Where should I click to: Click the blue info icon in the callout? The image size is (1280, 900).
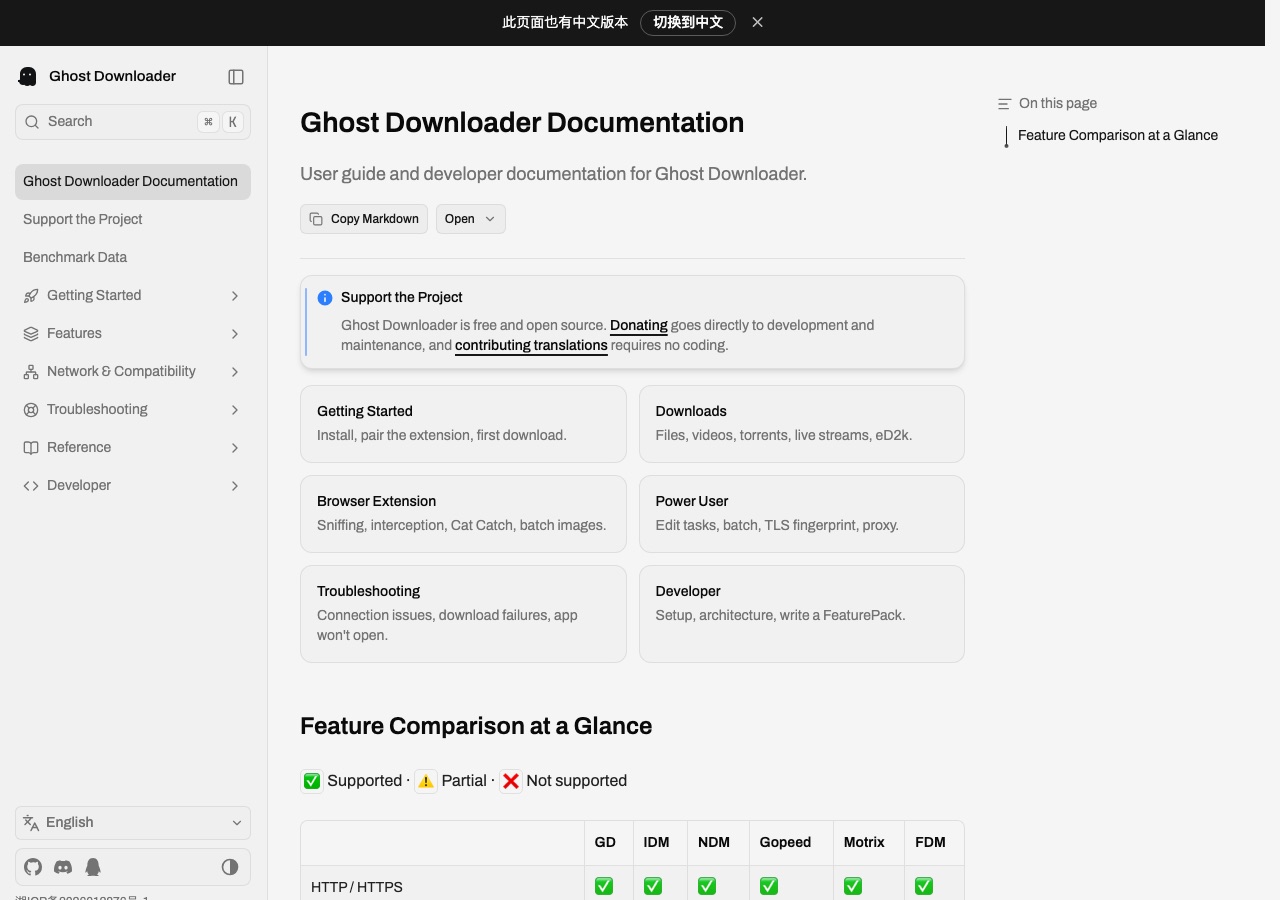tap(325, 297)
